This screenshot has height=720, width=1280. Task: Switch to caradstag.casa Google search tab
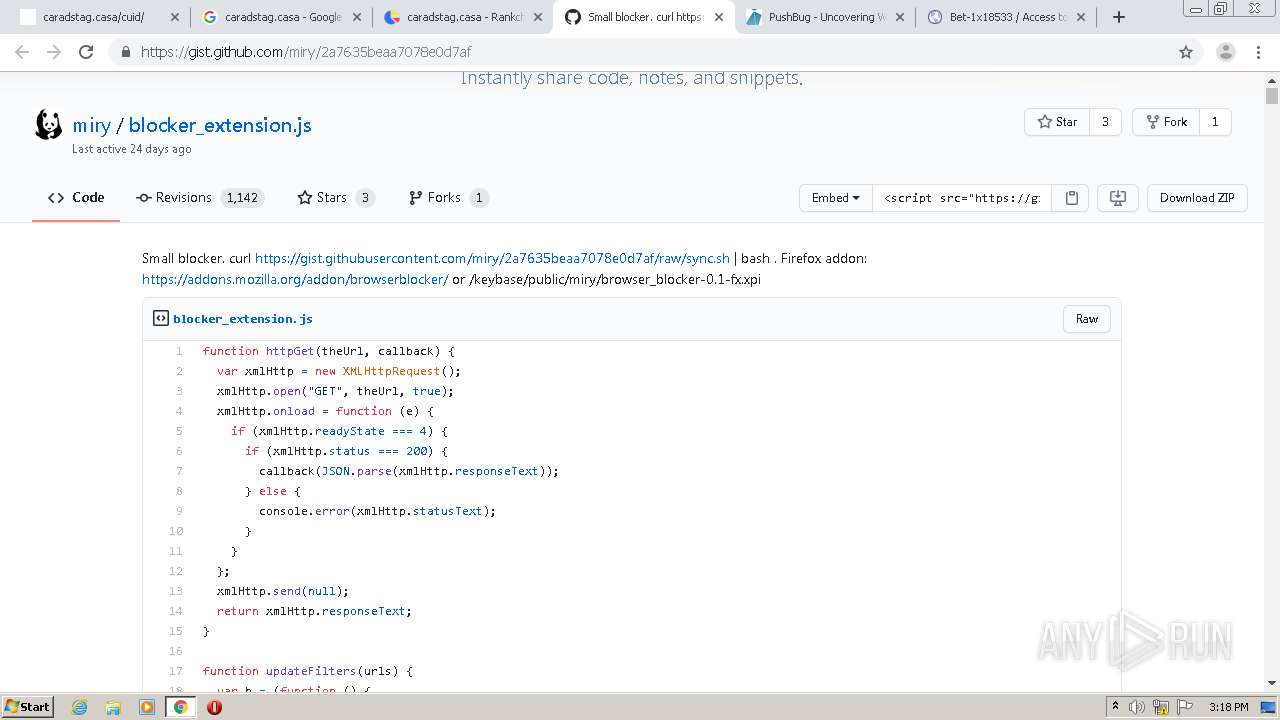pos(282,17)
